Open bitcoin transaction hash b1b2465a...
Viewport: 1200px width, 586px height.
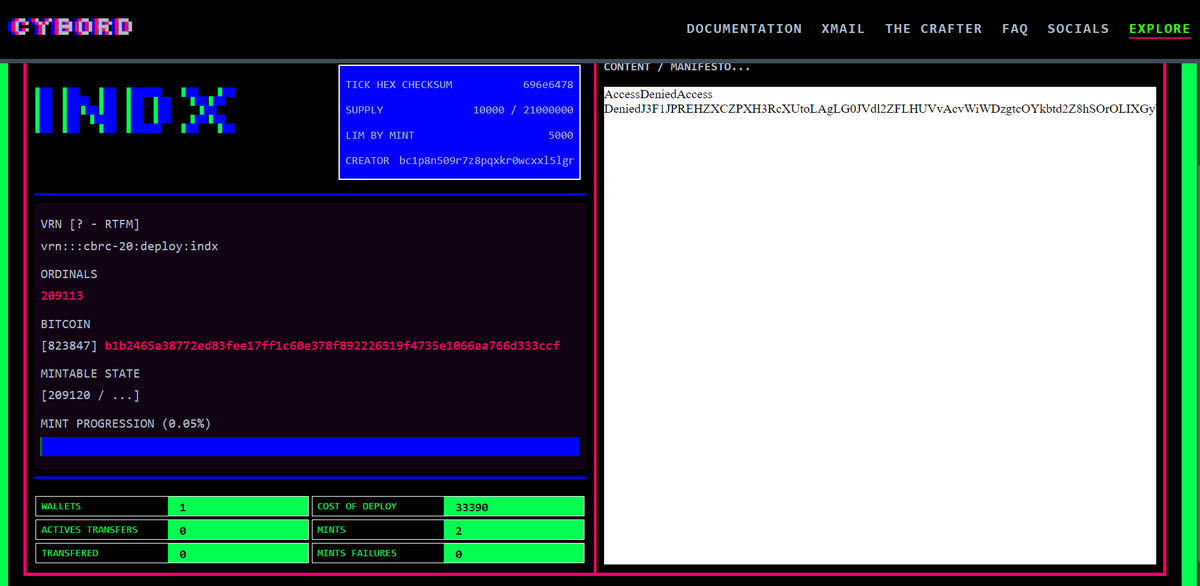[x=332, y=346]
